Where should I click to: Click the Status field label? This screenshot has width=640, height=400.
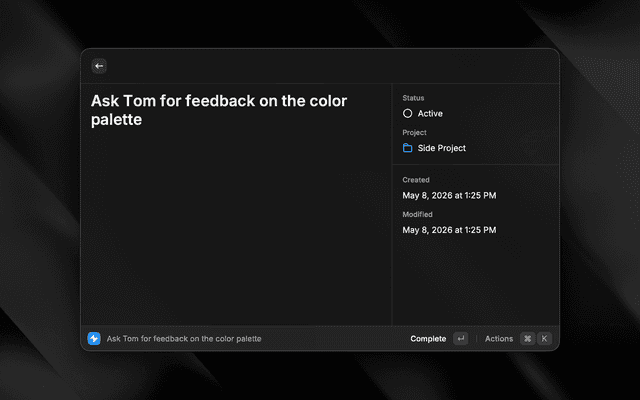pos(413,98)
